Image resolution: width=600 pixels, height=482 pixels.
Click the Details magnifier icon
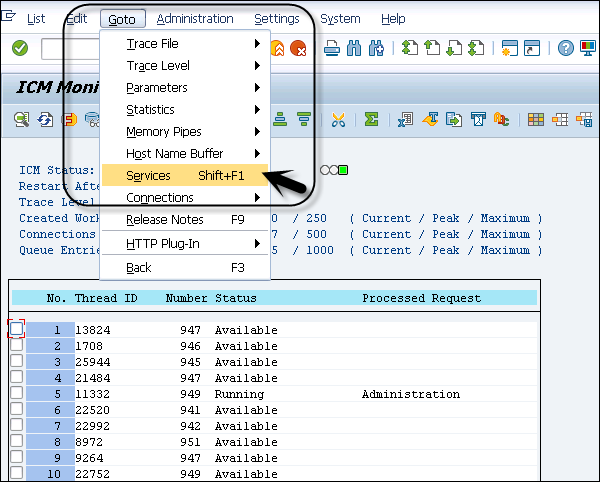tap(22, 120)
